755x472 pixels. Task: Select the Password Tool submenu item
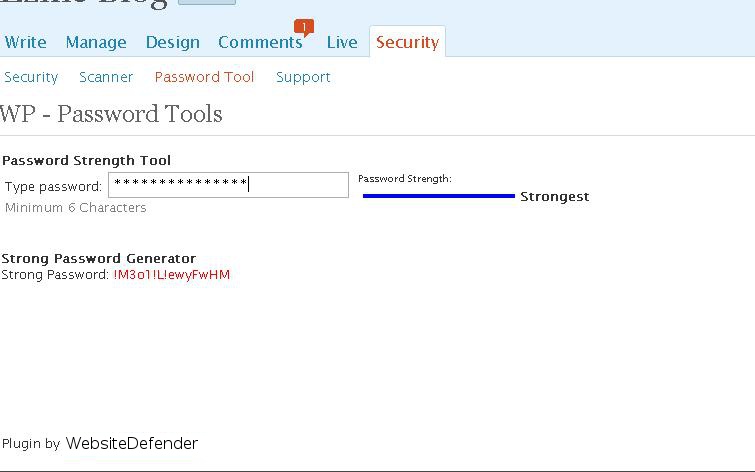tap(204, 77)
